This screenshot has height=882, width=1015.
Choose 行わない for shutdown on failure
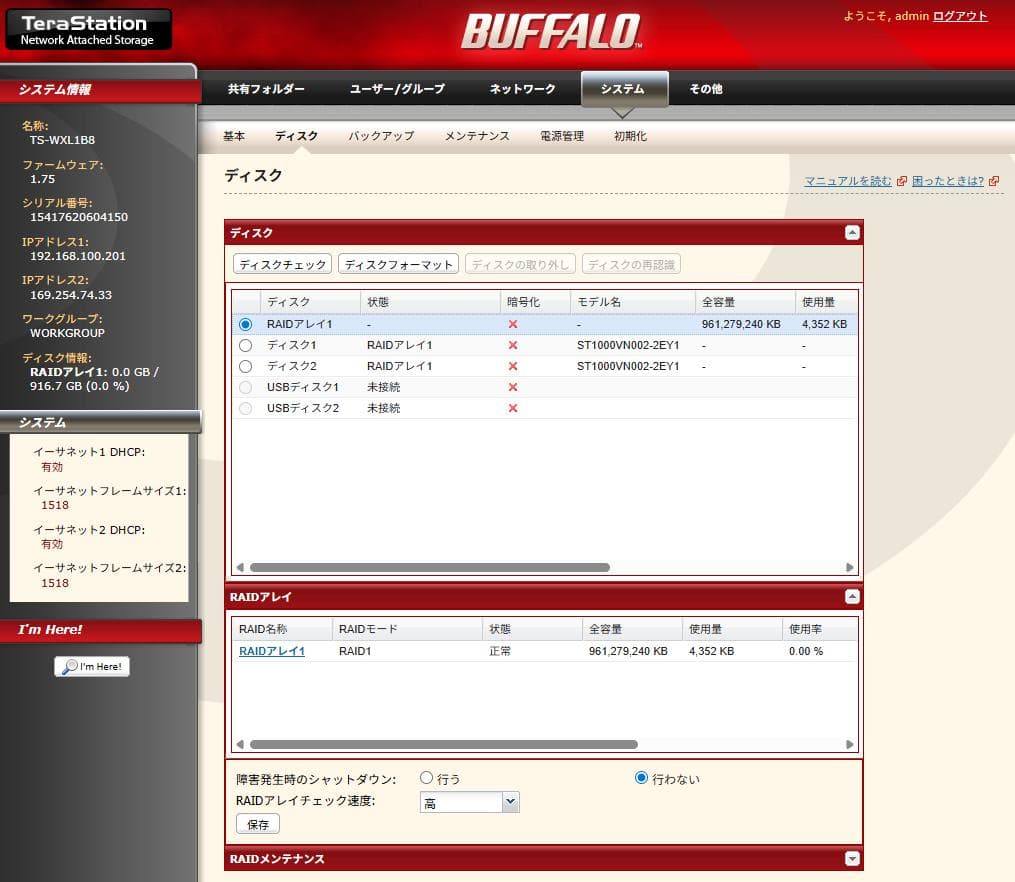coord(641,777)
